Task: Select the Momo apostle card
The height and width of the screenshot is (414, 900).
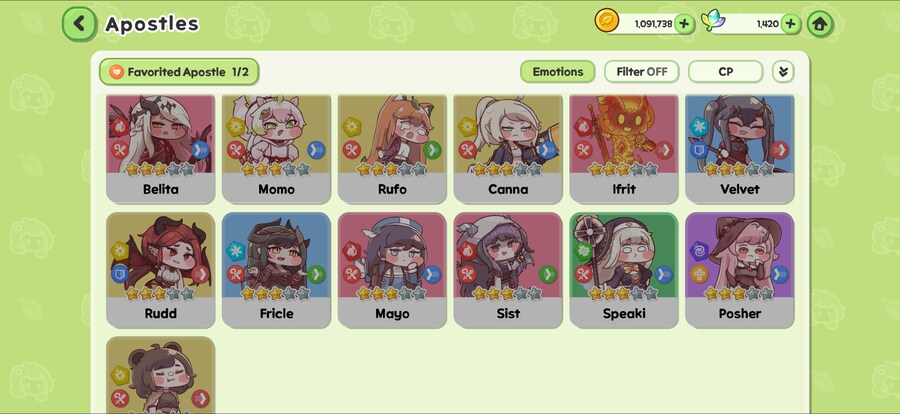Action: 276,149
